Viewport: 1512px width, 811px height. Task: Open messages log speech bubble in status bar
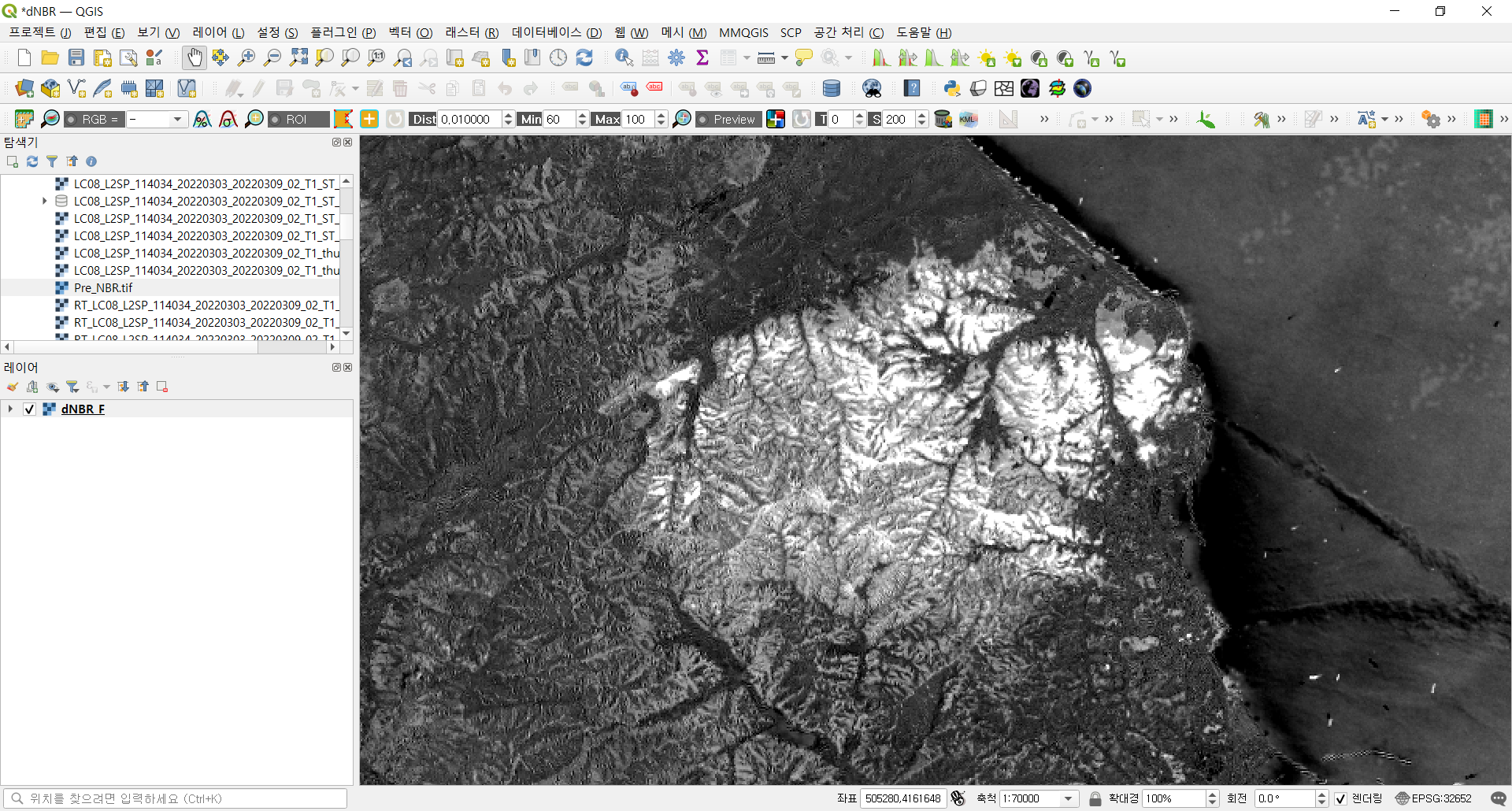pos(1499,798)
